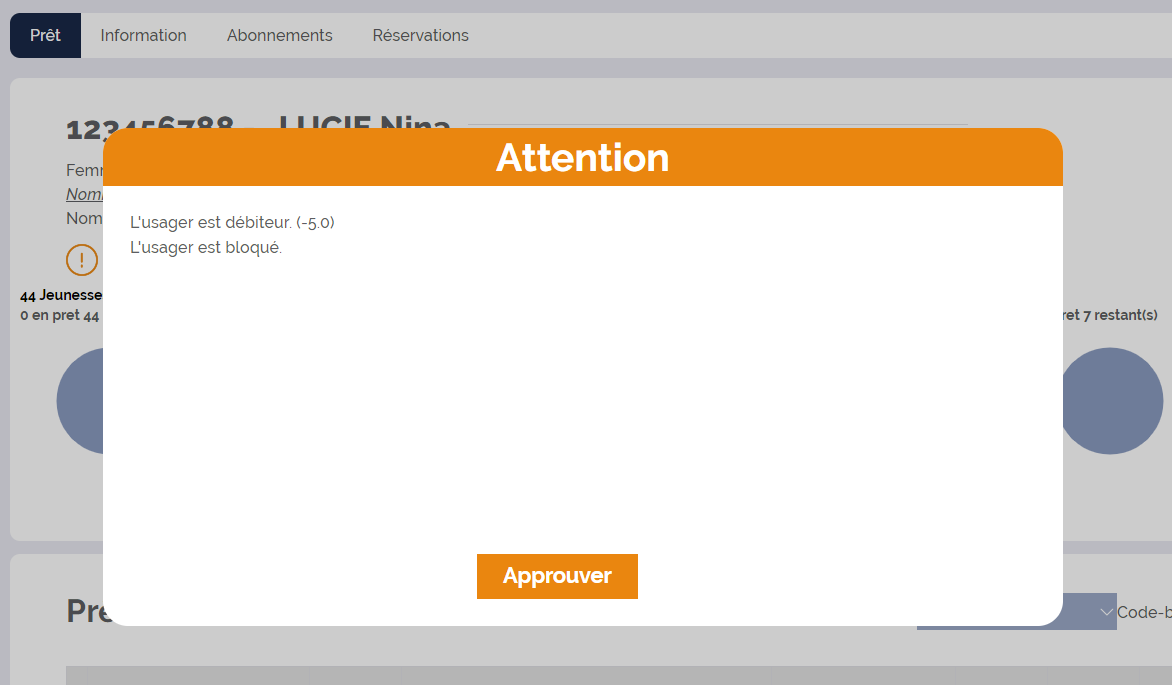Click the "L'usager est débiteur" message
This screenshot has width=1172, height=685.
(232, 222)
